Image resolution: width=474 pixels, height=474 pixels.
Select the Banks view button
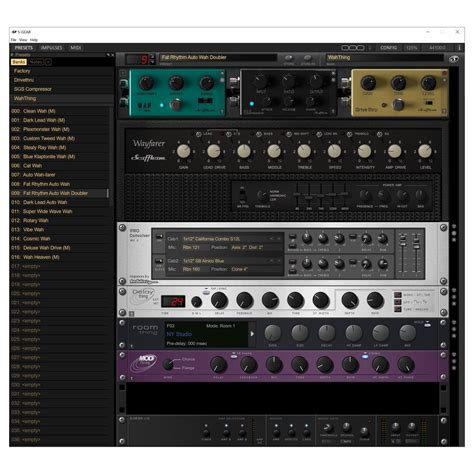(19, 62)
